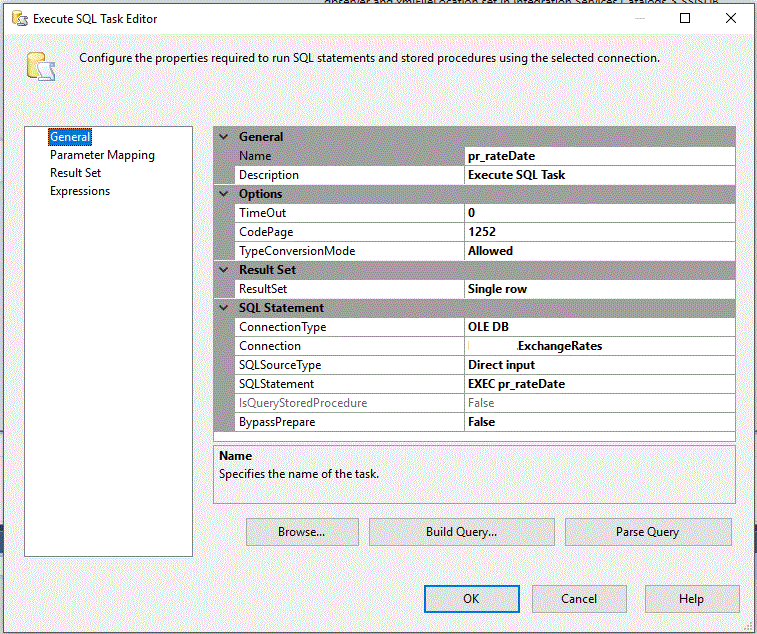Click the Execute SQL Task title bar icon
This screenshot has width=757, height=634.
coord(20,18)
